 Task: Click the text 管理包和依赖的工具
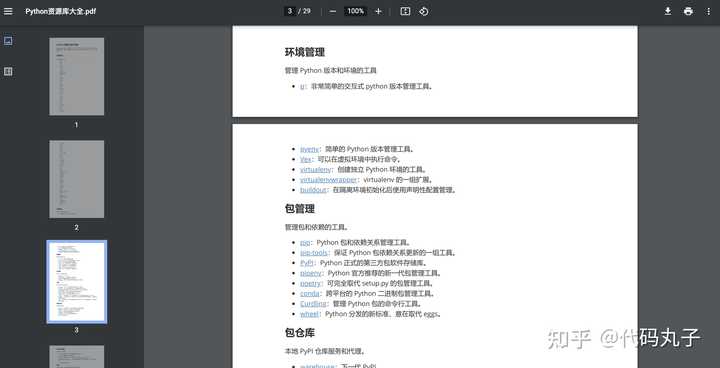pos(316,227)
